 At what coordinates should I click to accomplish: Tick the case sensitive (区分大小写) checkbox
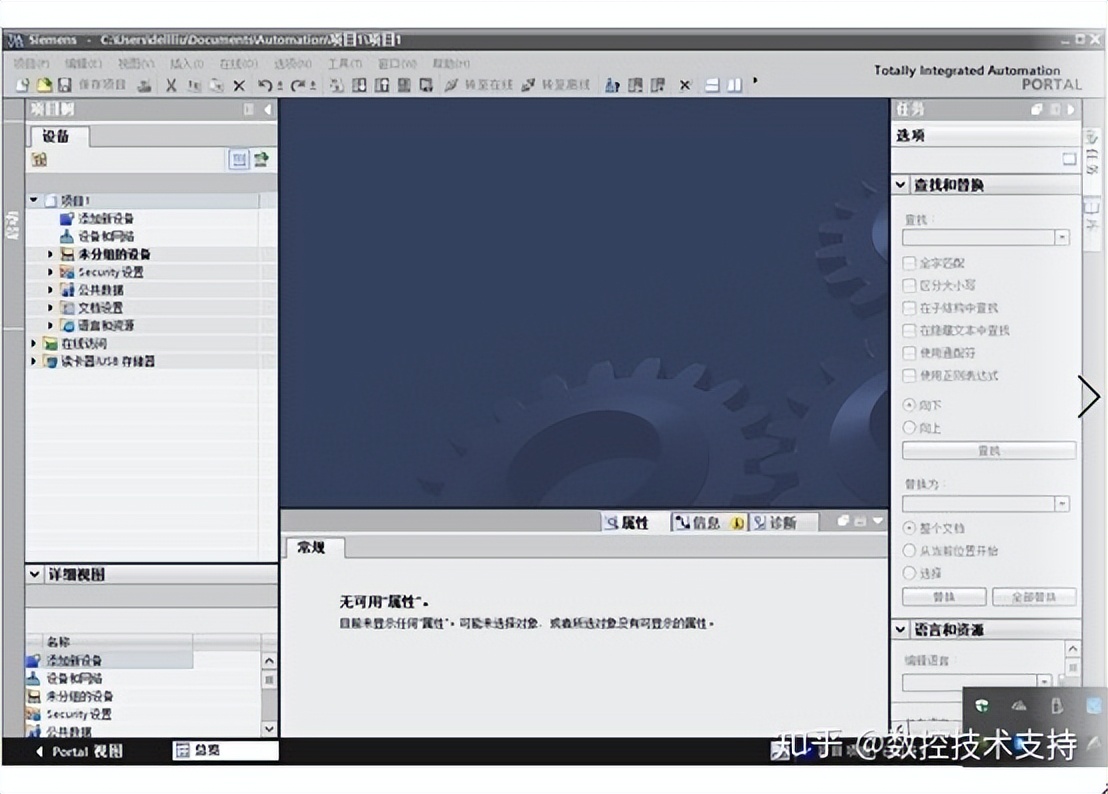(909, 285)
